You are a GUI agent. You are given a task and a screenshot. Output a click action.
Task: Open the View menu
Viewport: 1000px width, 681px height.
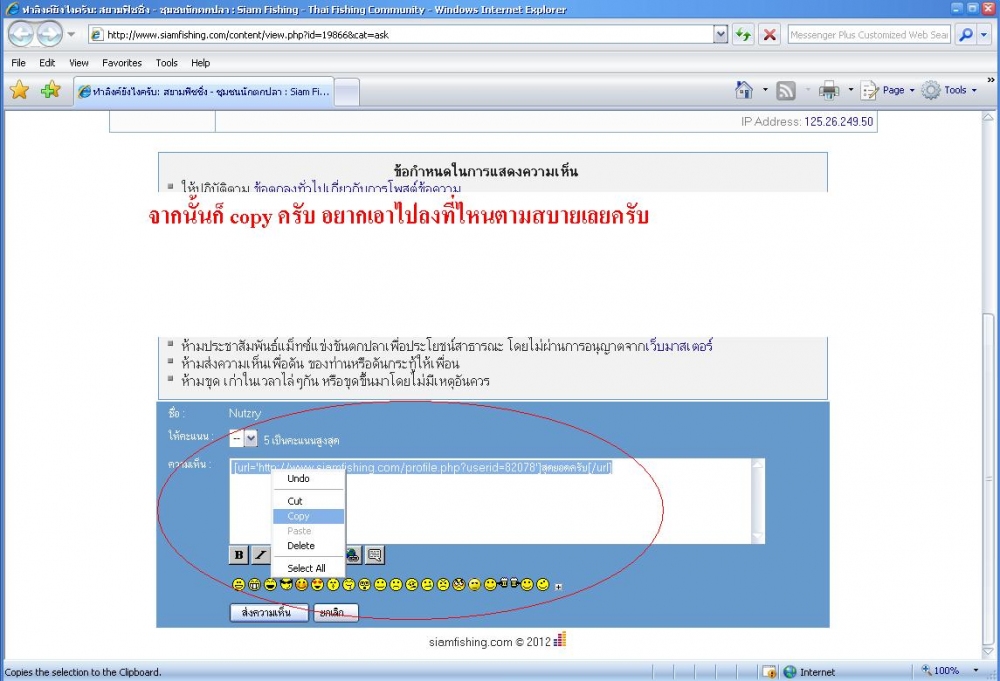pyautogui.click(x=78, y=62)
